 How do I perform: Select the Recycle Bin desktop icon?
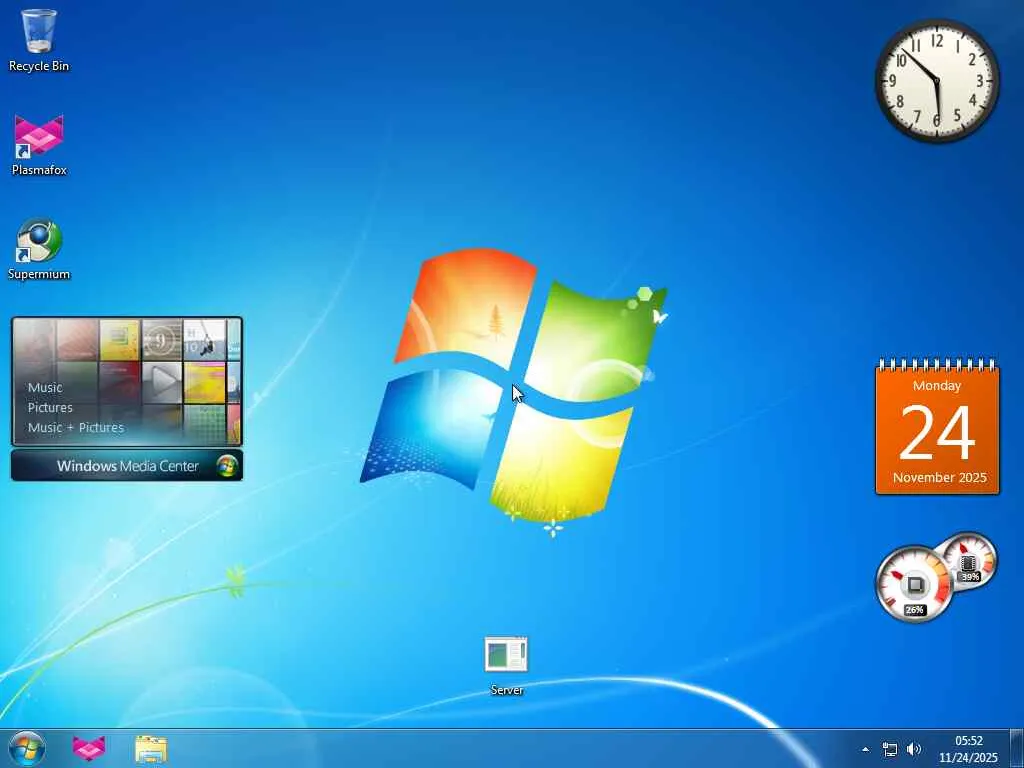pos(39,40)
